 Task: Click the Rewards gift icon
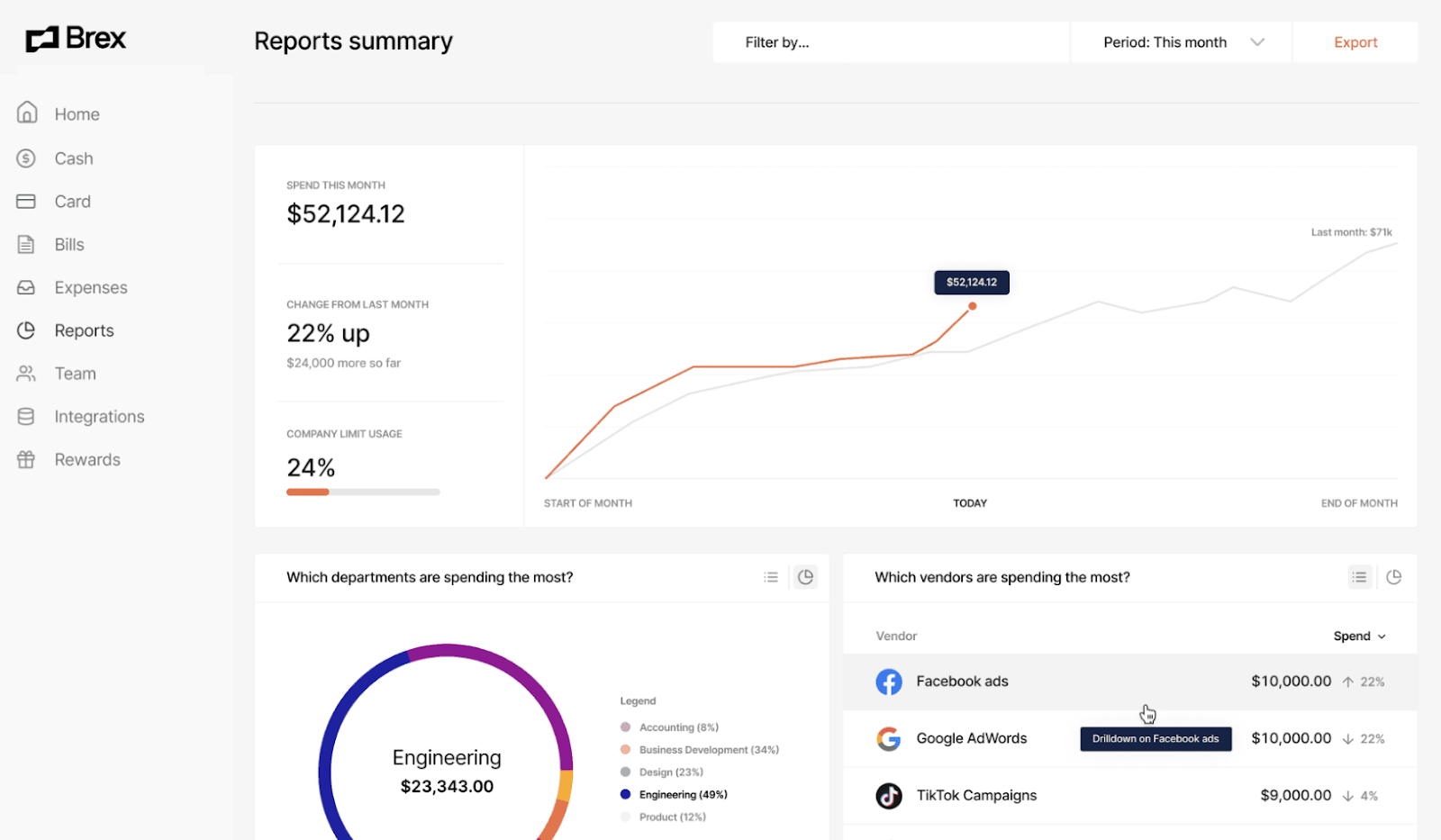point(26,459)
